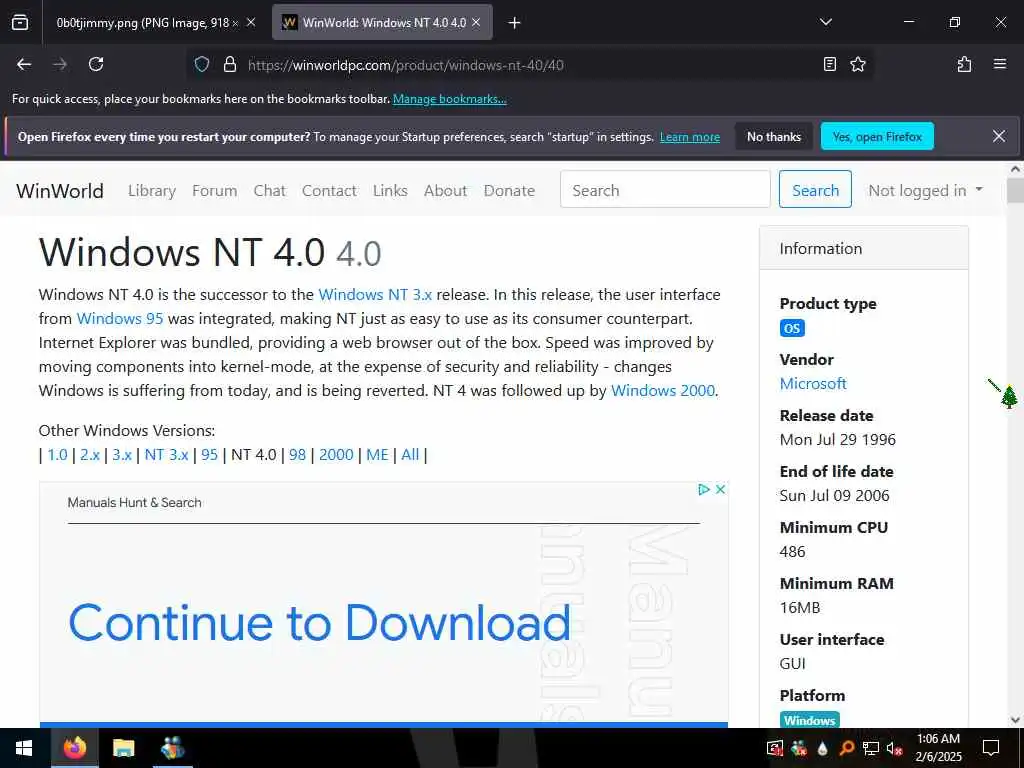Open the Library nav item
Image resolution: width=1024 pixels, height=768 pixels.
tap(152, 191)
